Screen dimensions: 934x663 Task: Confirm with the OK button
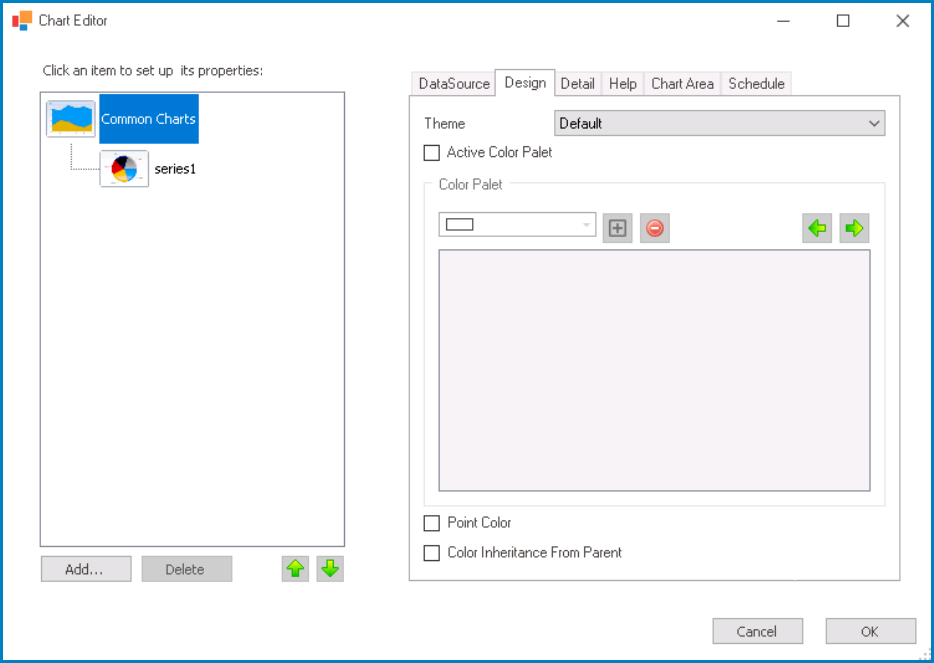[870, 631]
